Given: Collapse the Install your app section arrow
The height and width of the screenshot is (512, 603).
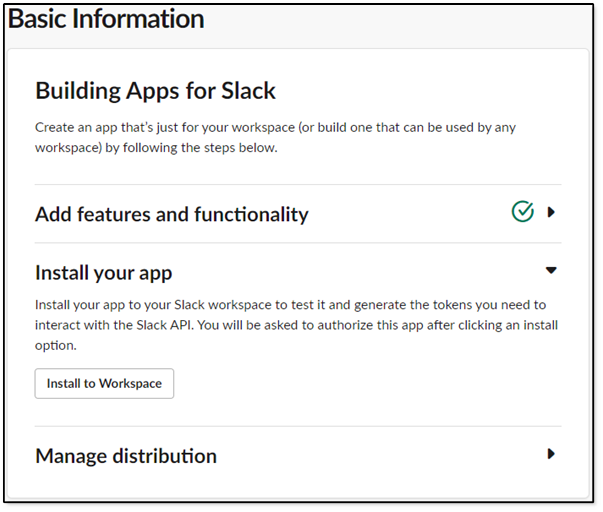Looking at the screenshot, I should 551,270.
